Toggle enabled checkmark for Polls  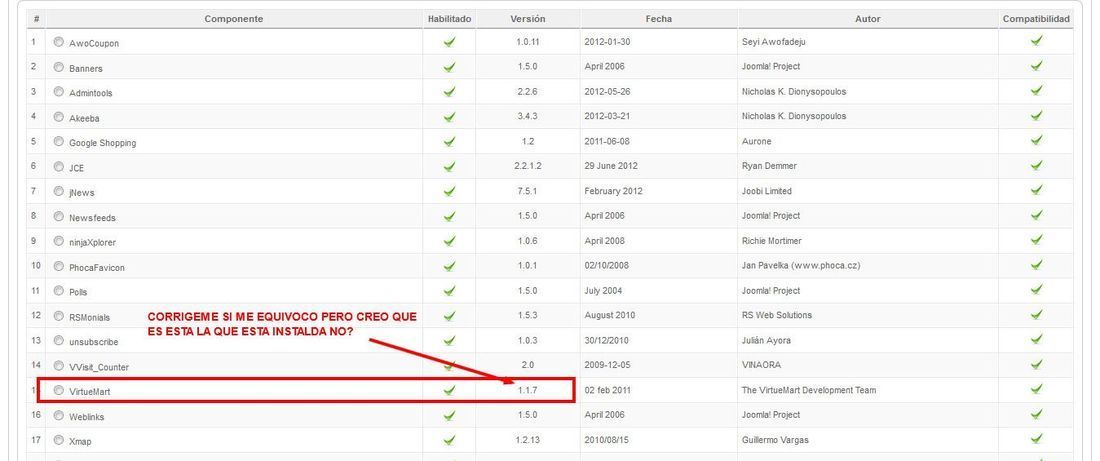pyautogui.click(x=450, y=291)
